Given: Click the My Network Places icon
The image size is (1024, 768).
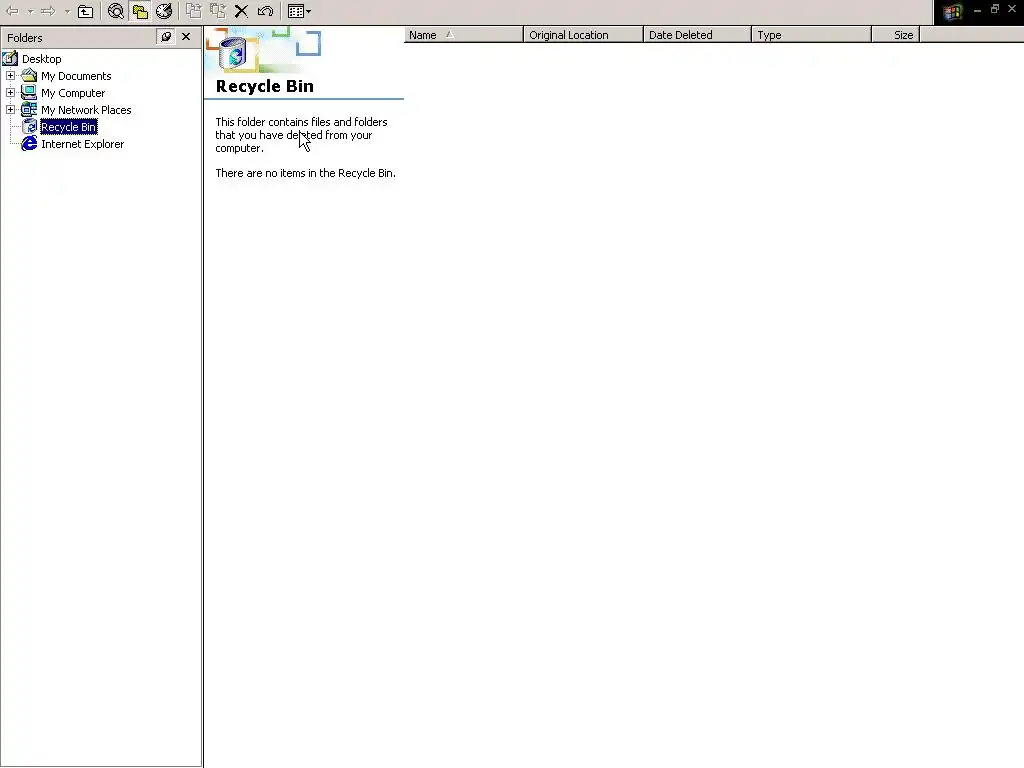Looking at the screenshot, I should coord(29,110).
